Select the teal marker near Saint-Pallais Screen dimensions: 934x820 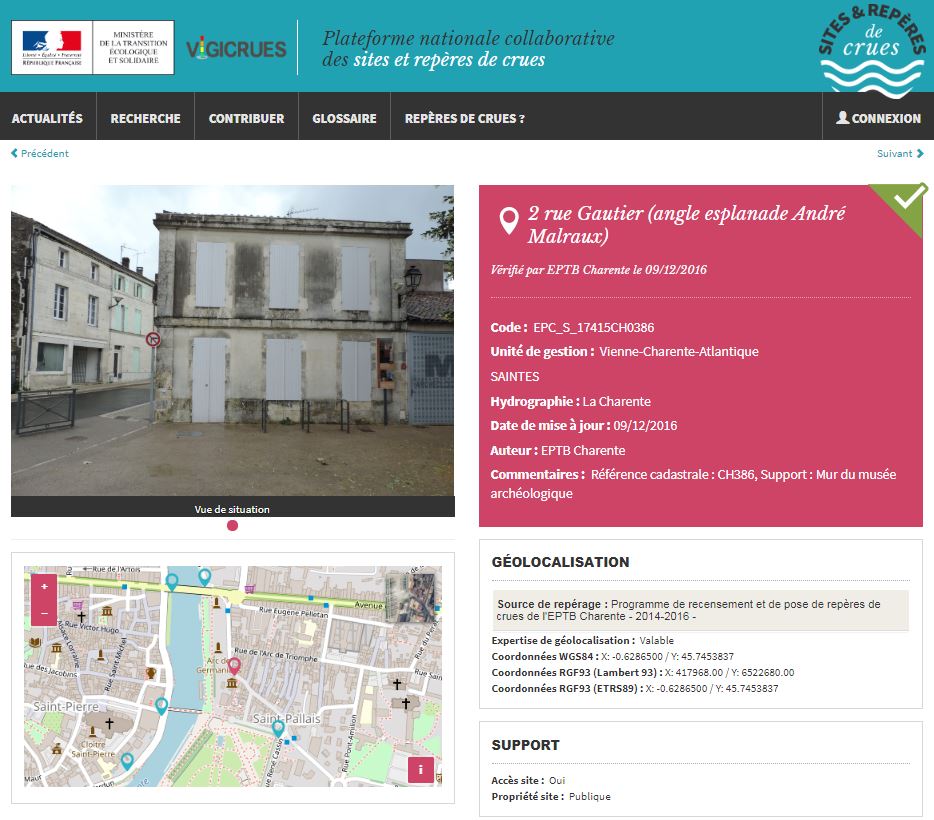click(278, 729)
